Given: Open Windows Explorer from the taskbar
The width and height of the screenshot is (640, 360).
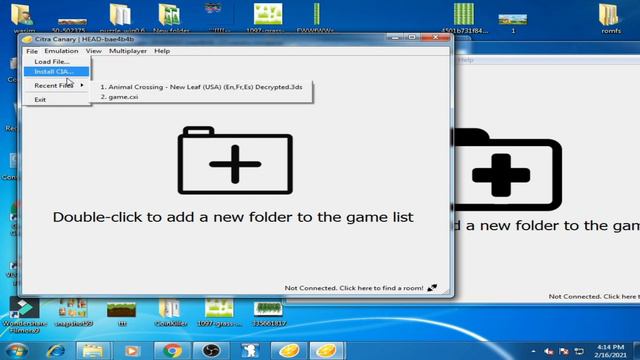Looking at the screenshot, I should pos(93,351).
